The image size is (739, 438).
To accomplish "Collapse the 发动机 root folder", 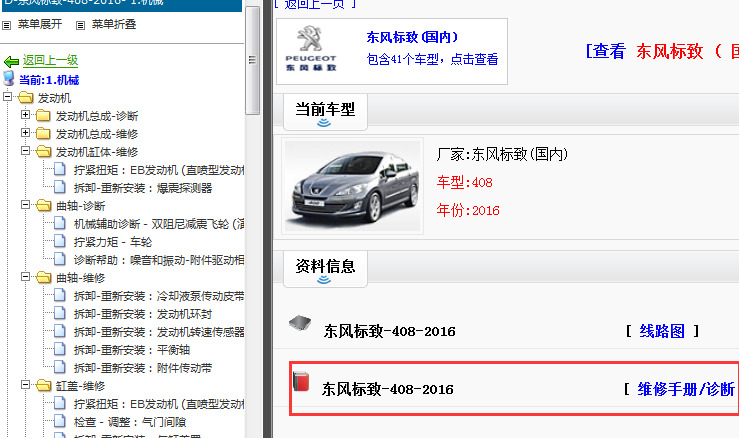I will pos(7,97).
